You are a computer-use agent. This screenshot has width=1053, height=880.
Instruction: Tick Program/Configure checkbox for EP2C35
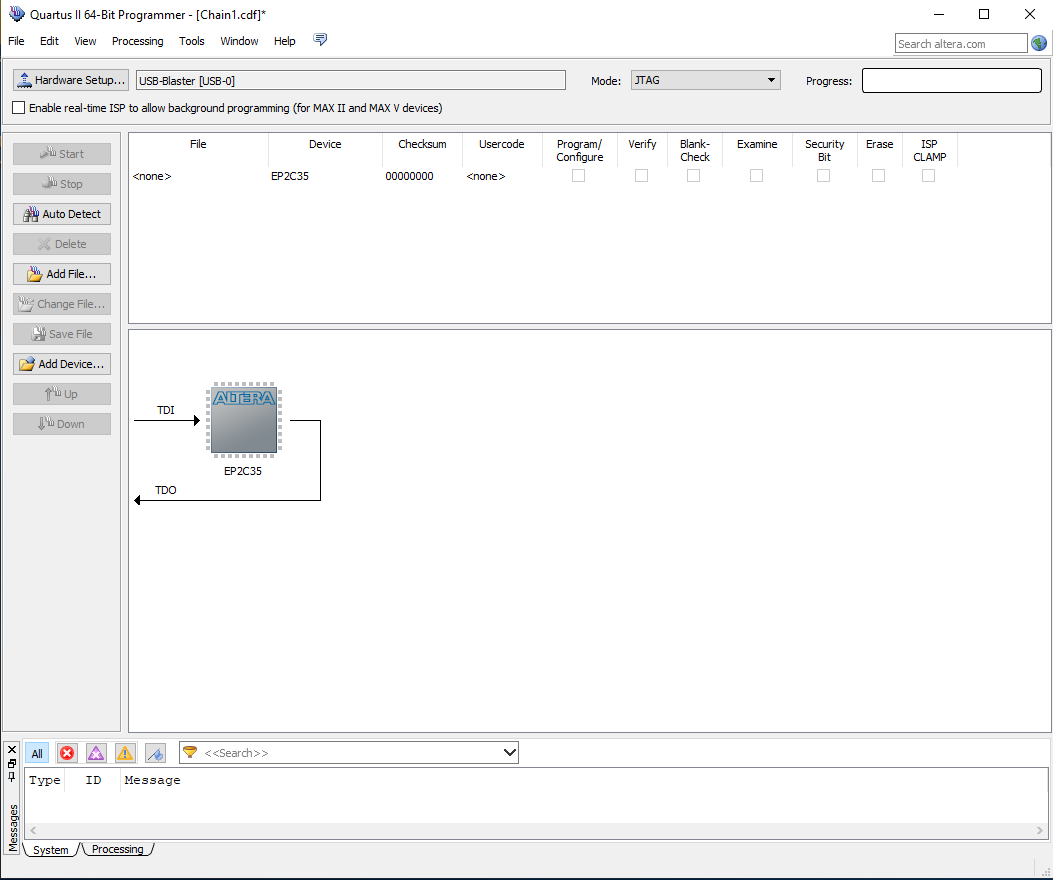pyautogui.click(x=578, y=175)
